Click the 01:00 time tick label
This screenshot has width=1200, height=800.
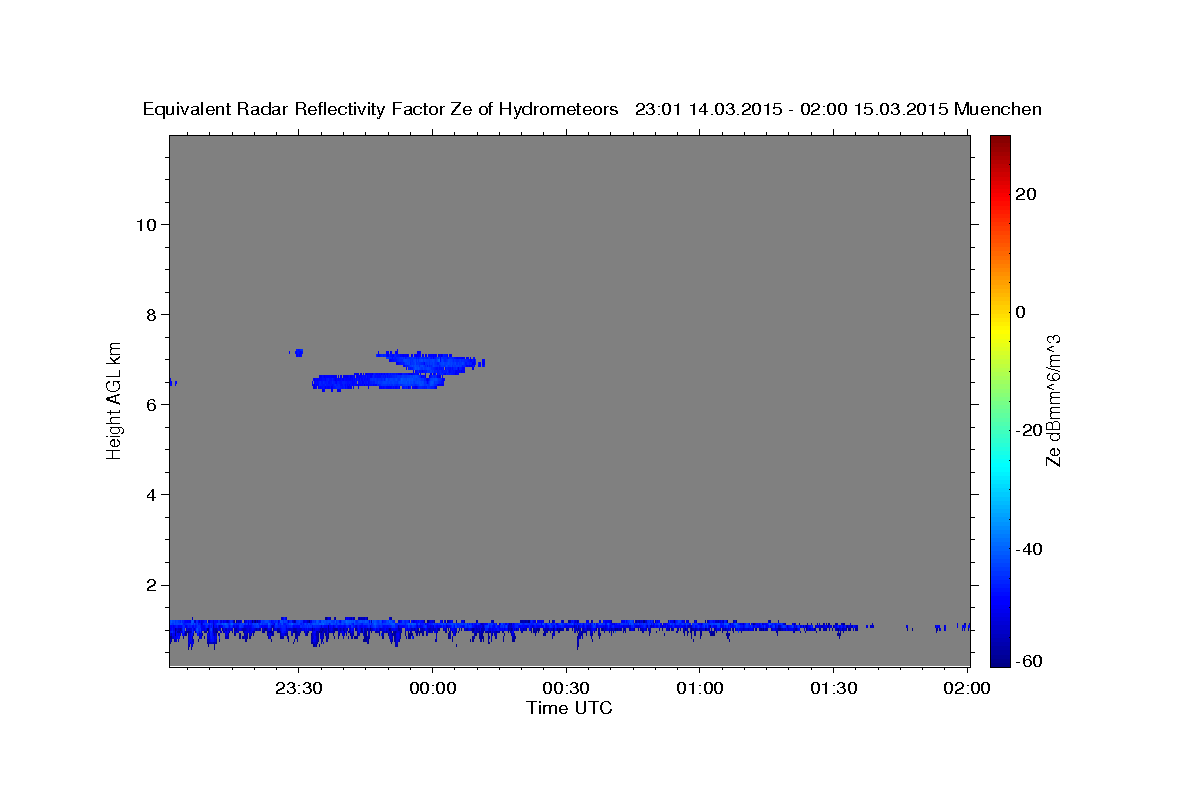pos(700,688)
